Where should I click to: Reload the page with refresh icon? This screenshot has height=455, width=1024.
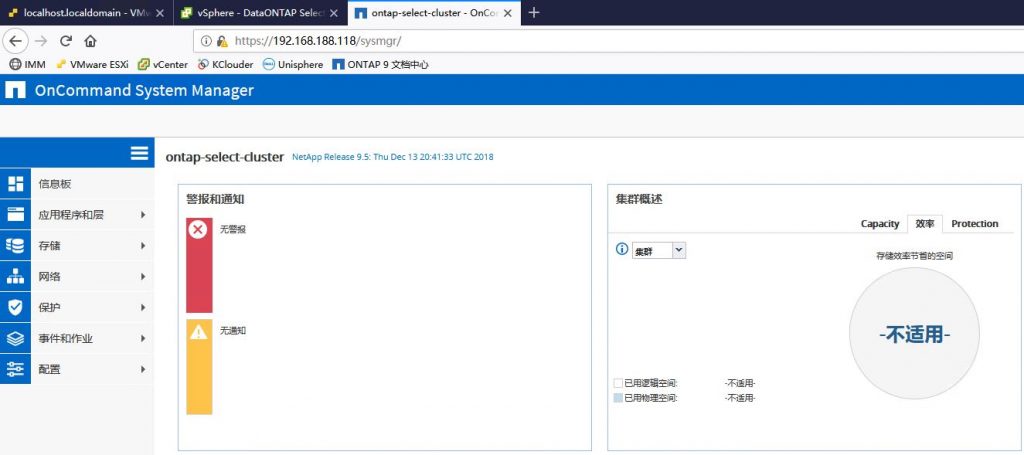[65, 41]
